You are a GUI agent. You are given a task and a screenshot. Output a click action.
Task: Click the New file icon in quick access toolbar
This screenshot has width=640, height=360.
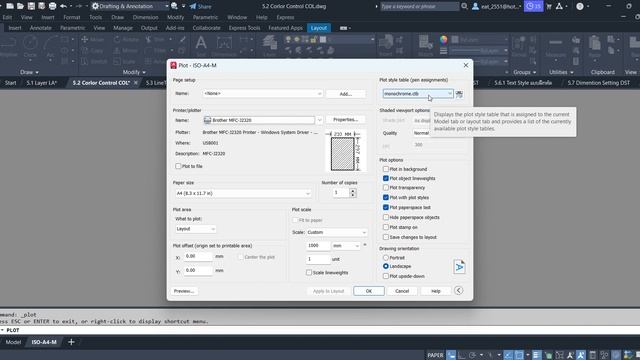tap(10, 6)
